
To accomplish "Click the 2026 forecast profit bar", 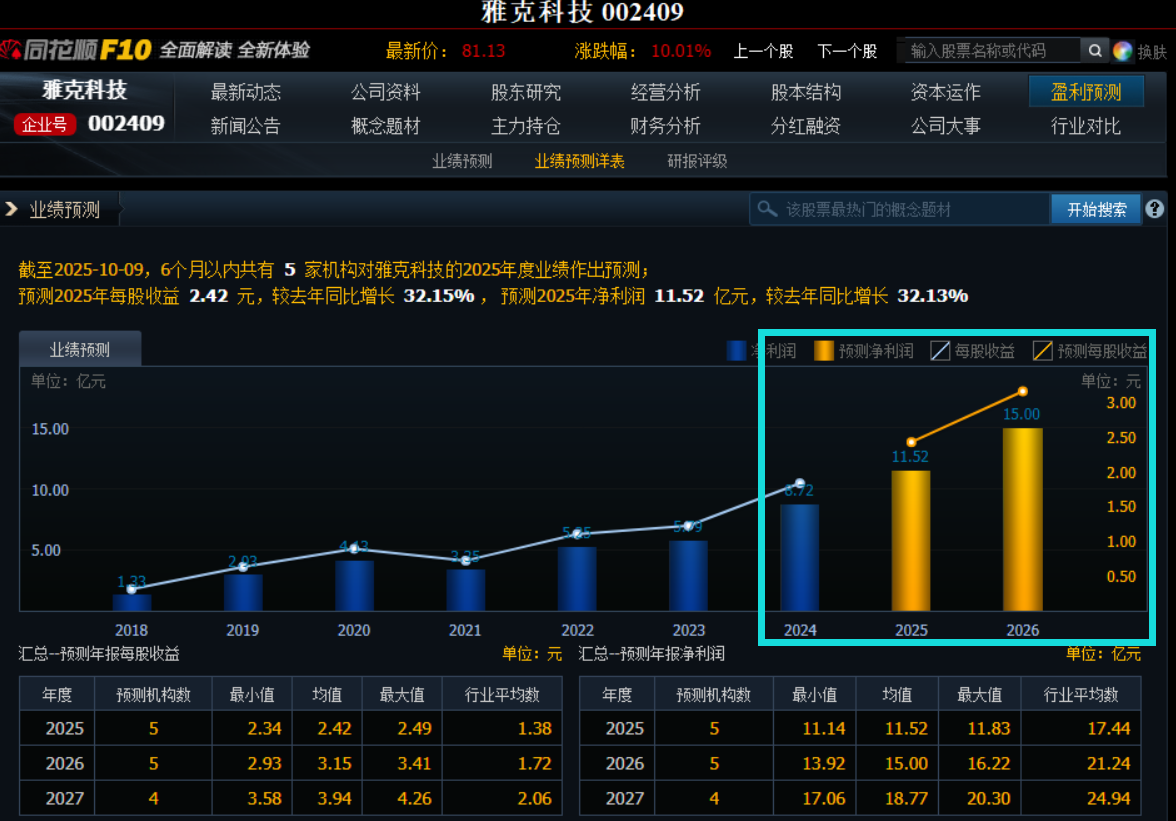I will tap(1022, 520).
